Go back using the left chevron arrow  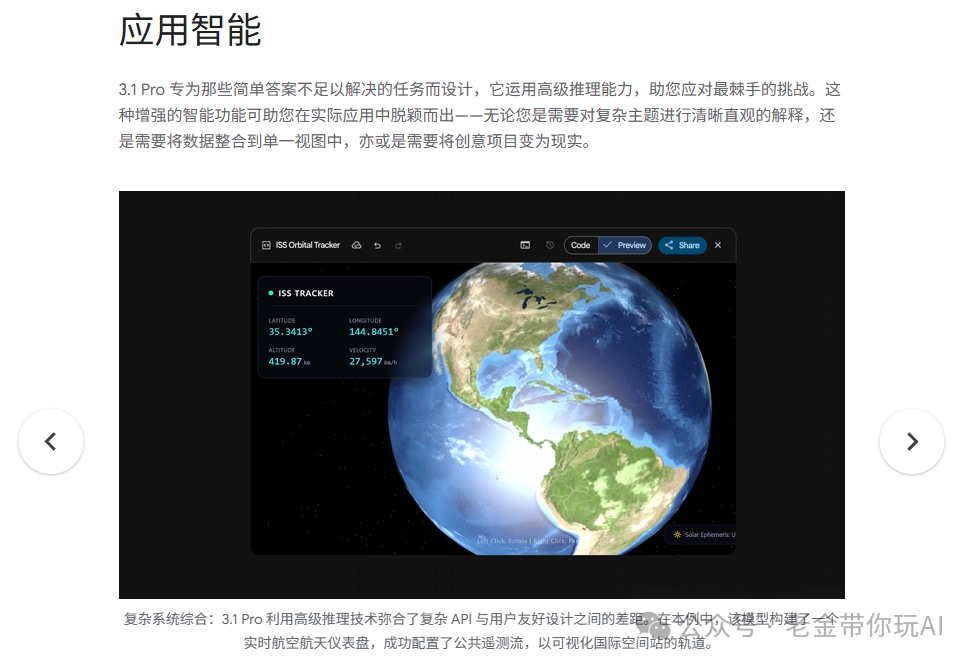click(x=51, y=440)
